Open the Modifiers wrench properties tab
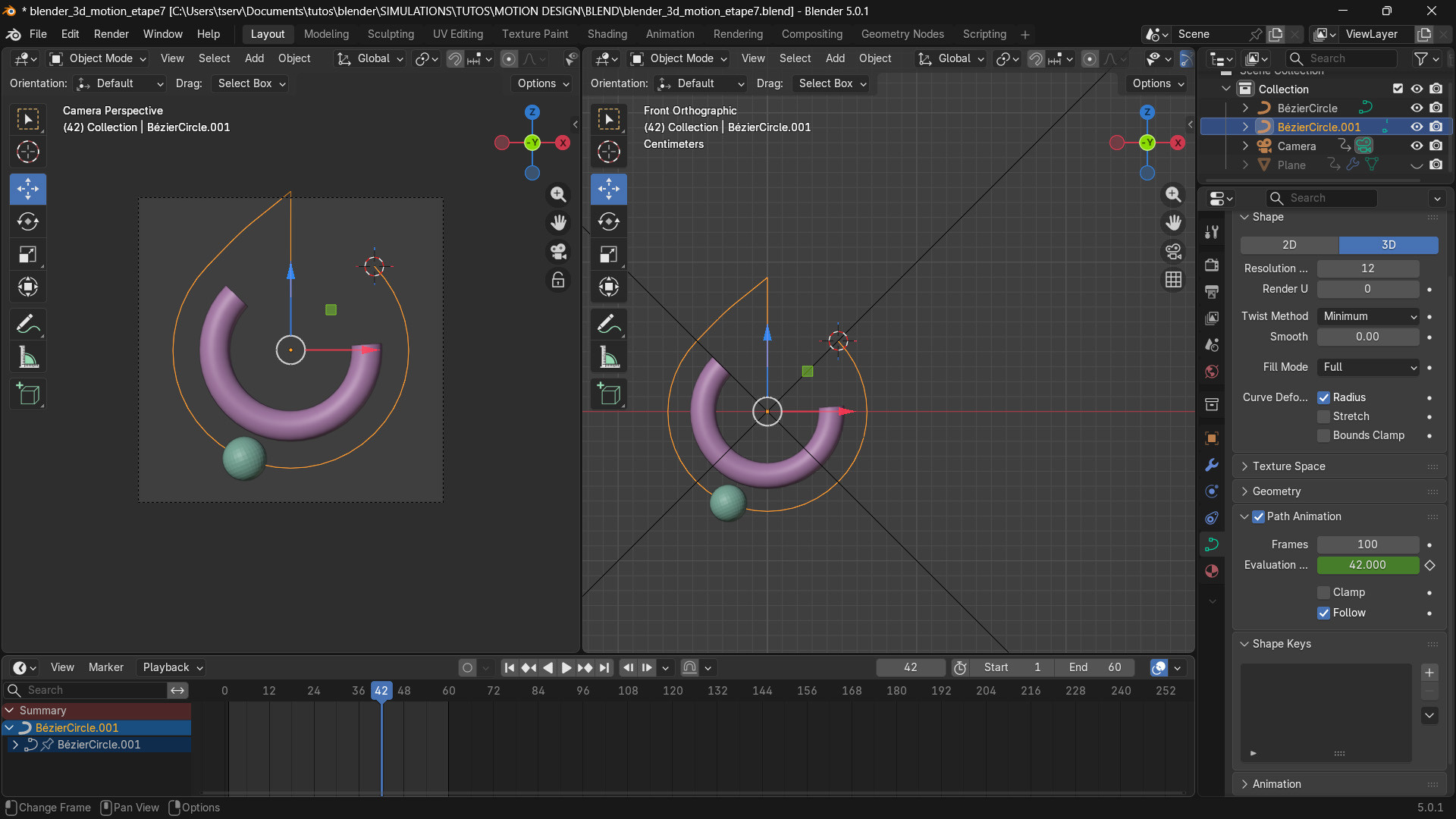This screenshot has height=819, width=1456. click(x=1212, y=465)
